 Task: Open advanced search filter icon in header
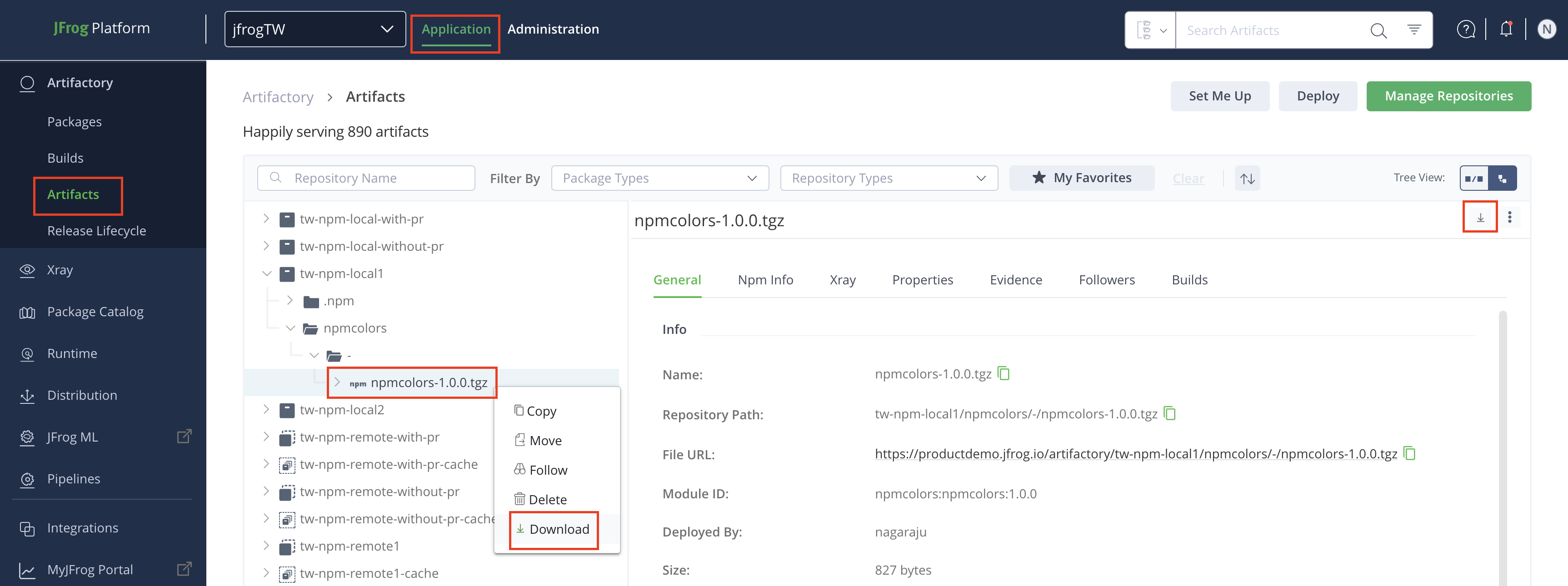tap(1414, 29)
